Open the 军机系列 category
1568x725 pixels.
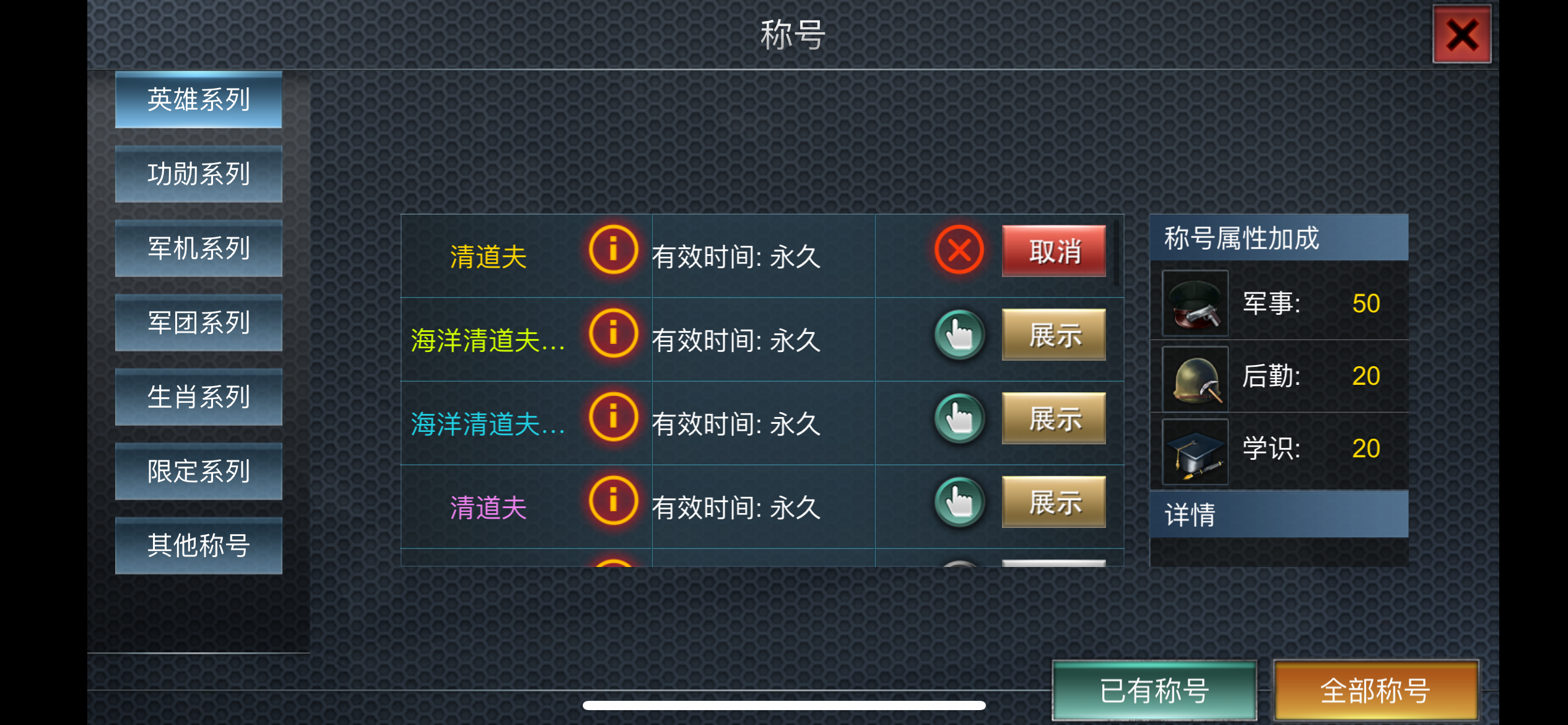[199, 248]
